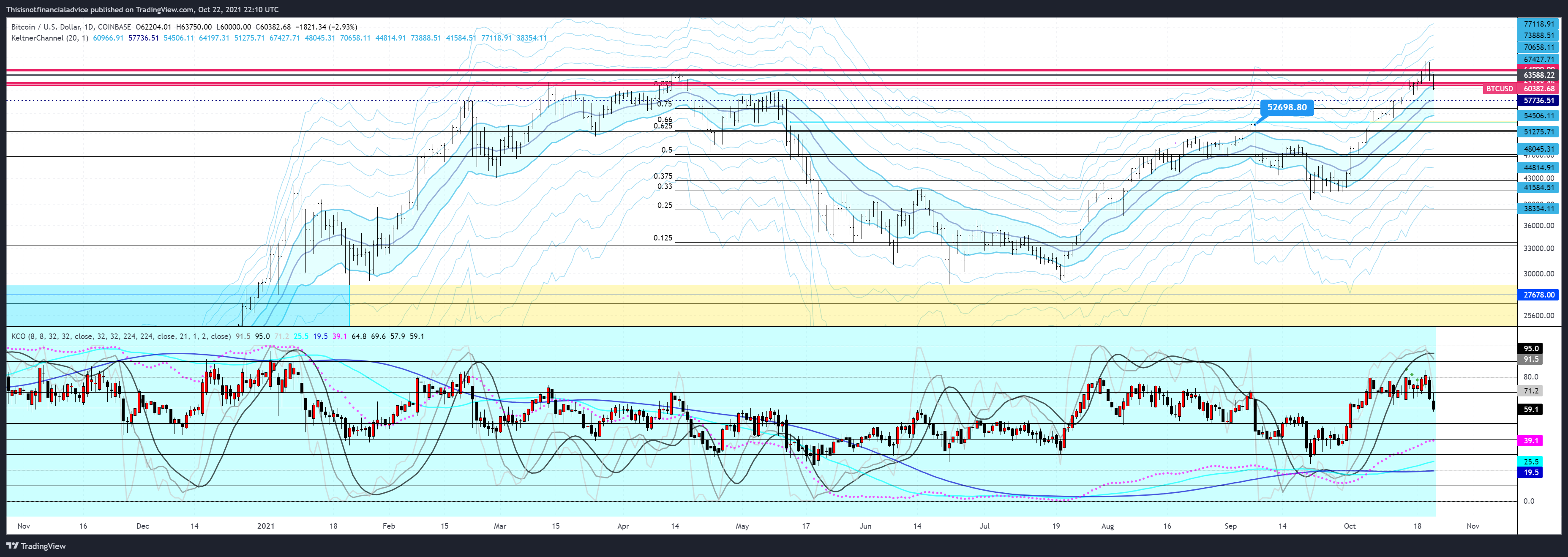The image size is (1568, 557).
Task: Click the Bitcoin / U.S. Dollar symbol title
Action: (53, 27)
